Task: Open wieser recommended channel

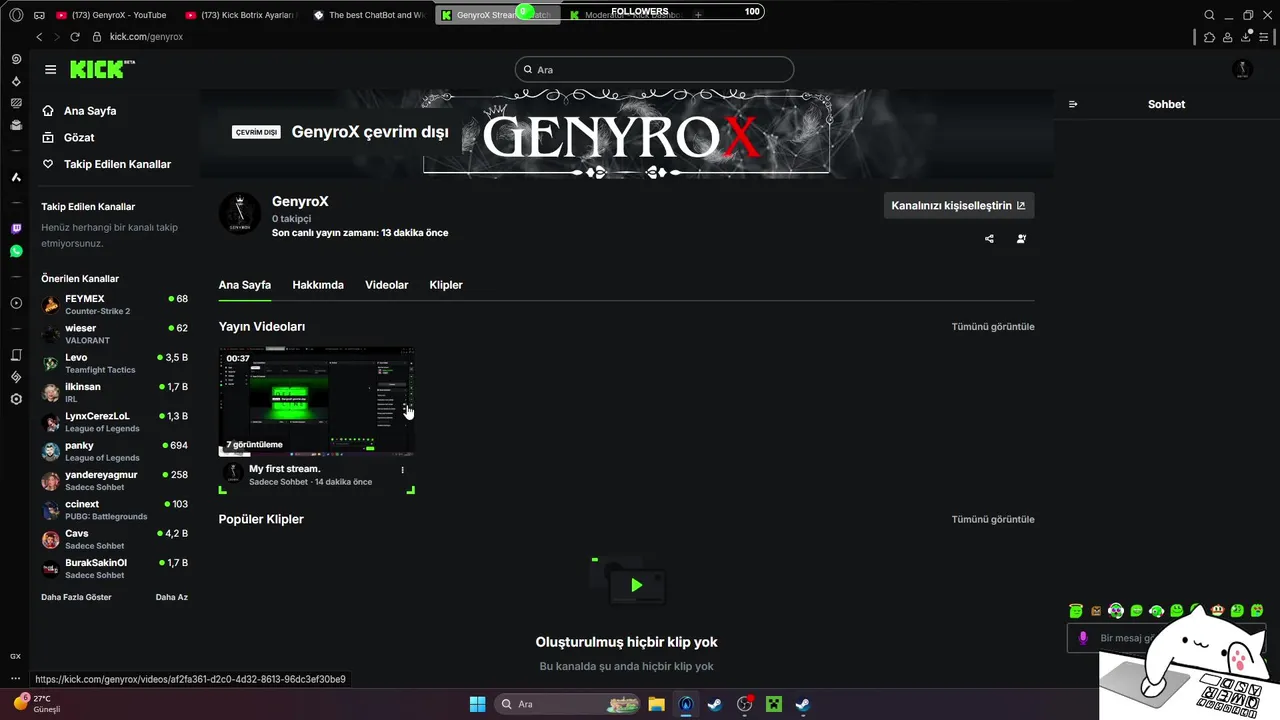Action: click(x=114, y=334)
